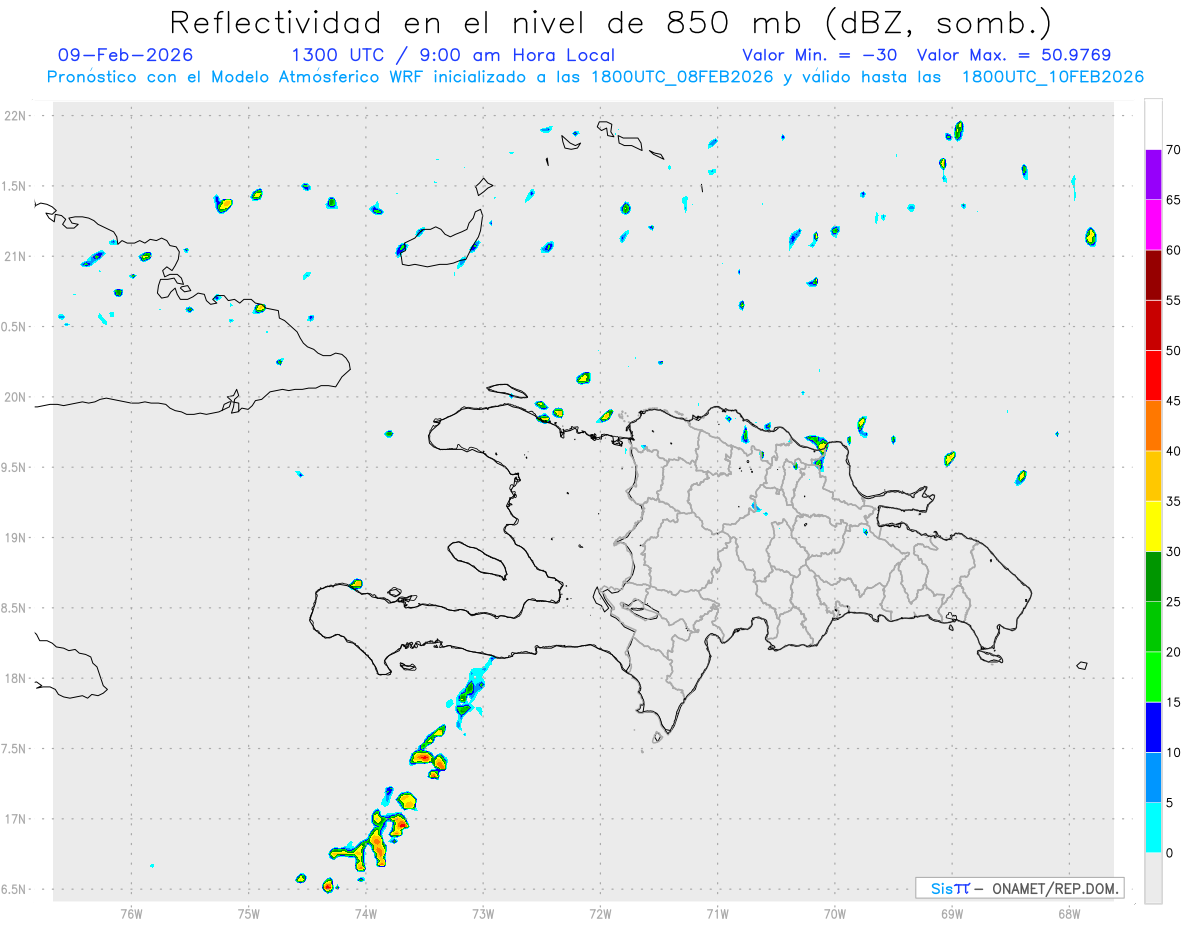Pick the gold 35–40 dBZ legend color

[1153, 477]
